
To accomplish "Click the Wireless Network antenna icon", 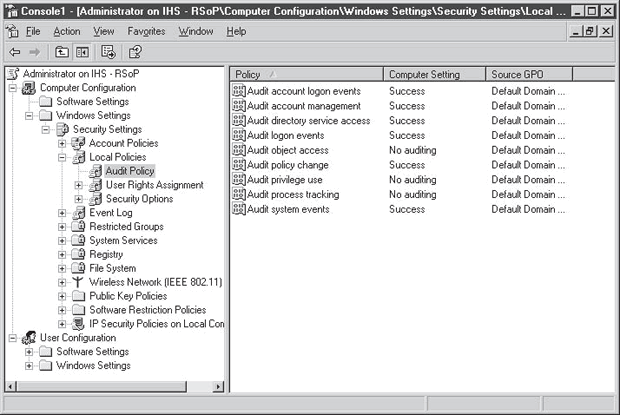I will click(x=78, y=282).
